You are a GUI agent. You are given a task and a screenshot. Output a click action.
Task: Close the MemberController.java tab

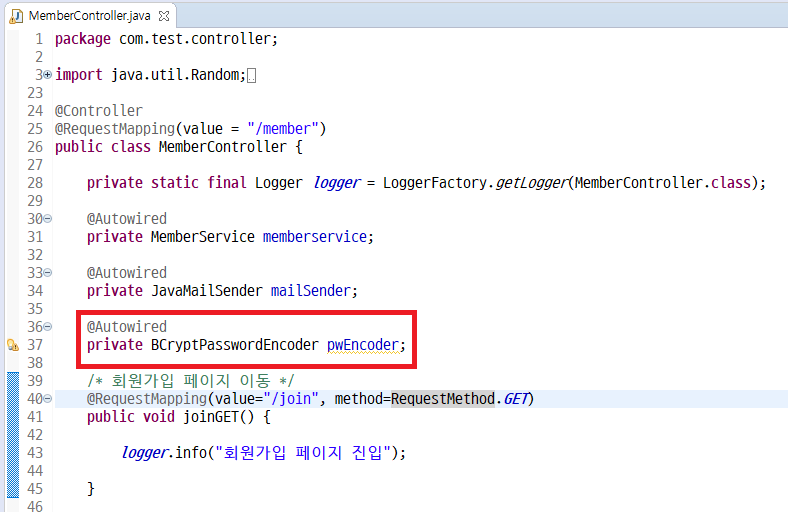click(x=164, y=16)
